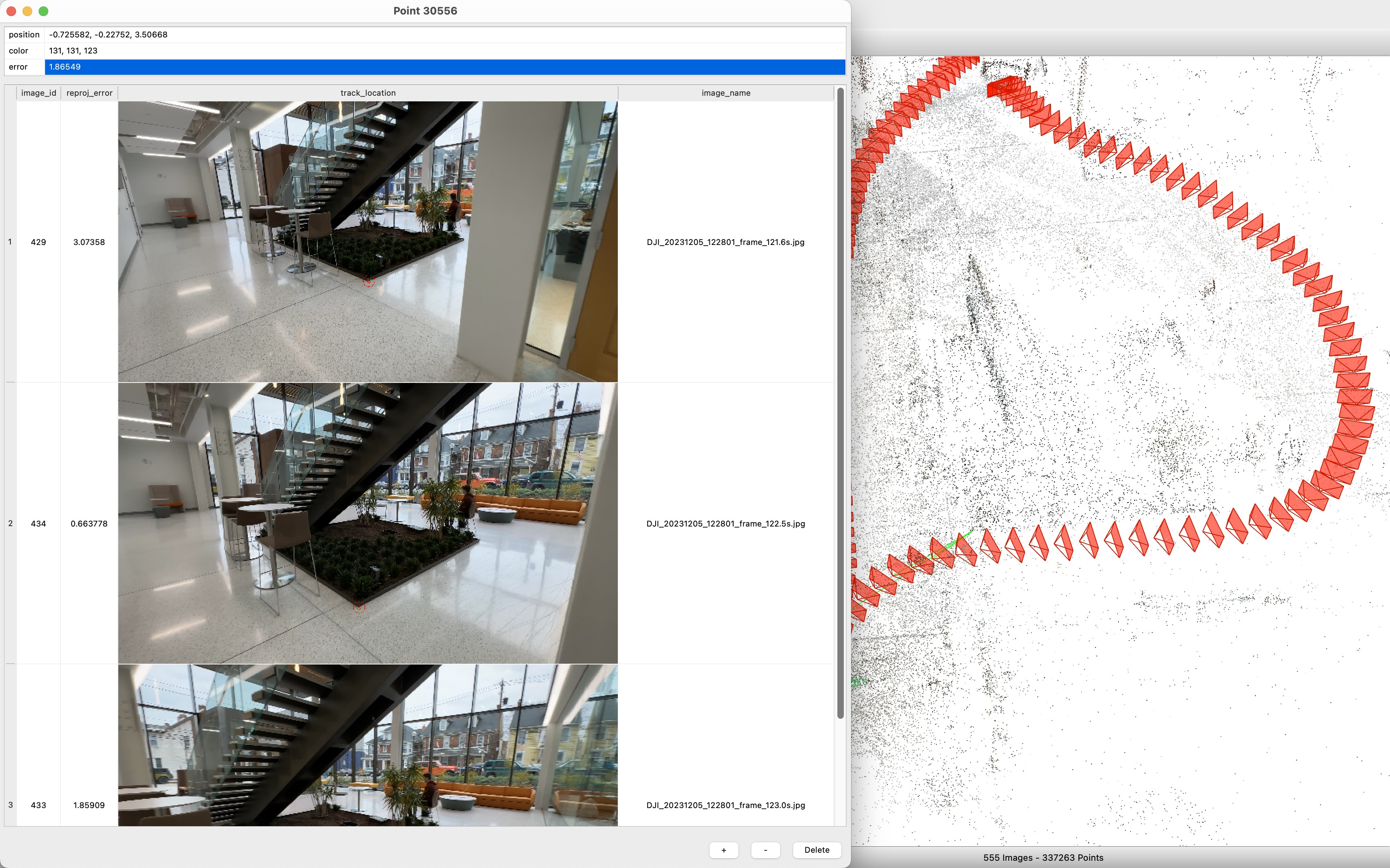Screen dimensions: 1390x868
Task: Select row 1 header in track table
Action: 10,242
